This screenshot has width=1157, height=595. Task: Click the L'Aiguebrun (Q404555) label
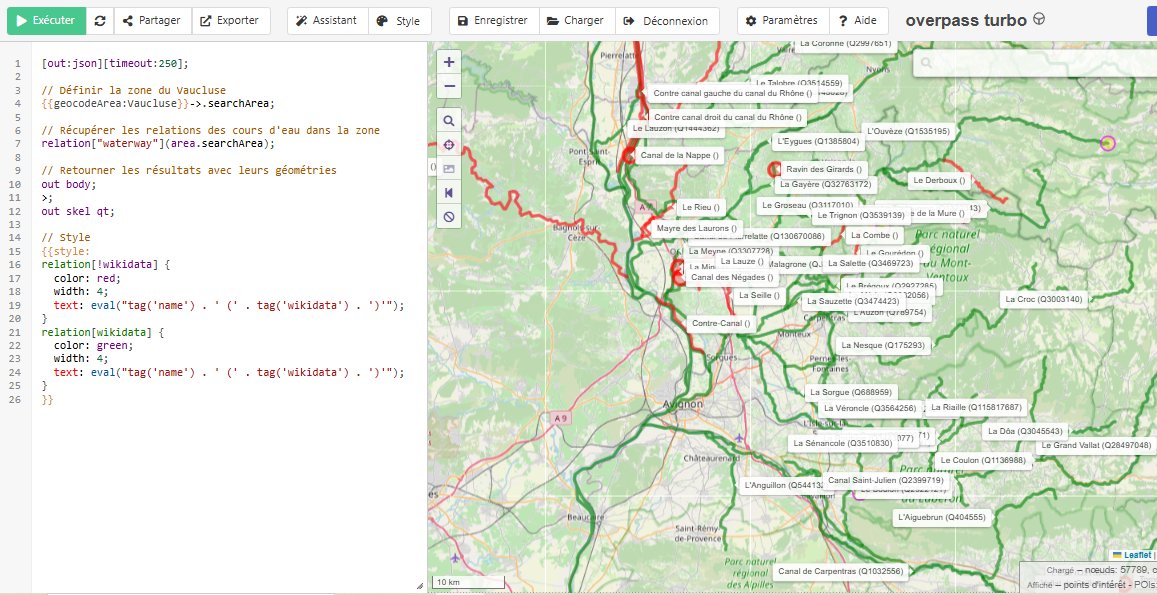(942, 518)
